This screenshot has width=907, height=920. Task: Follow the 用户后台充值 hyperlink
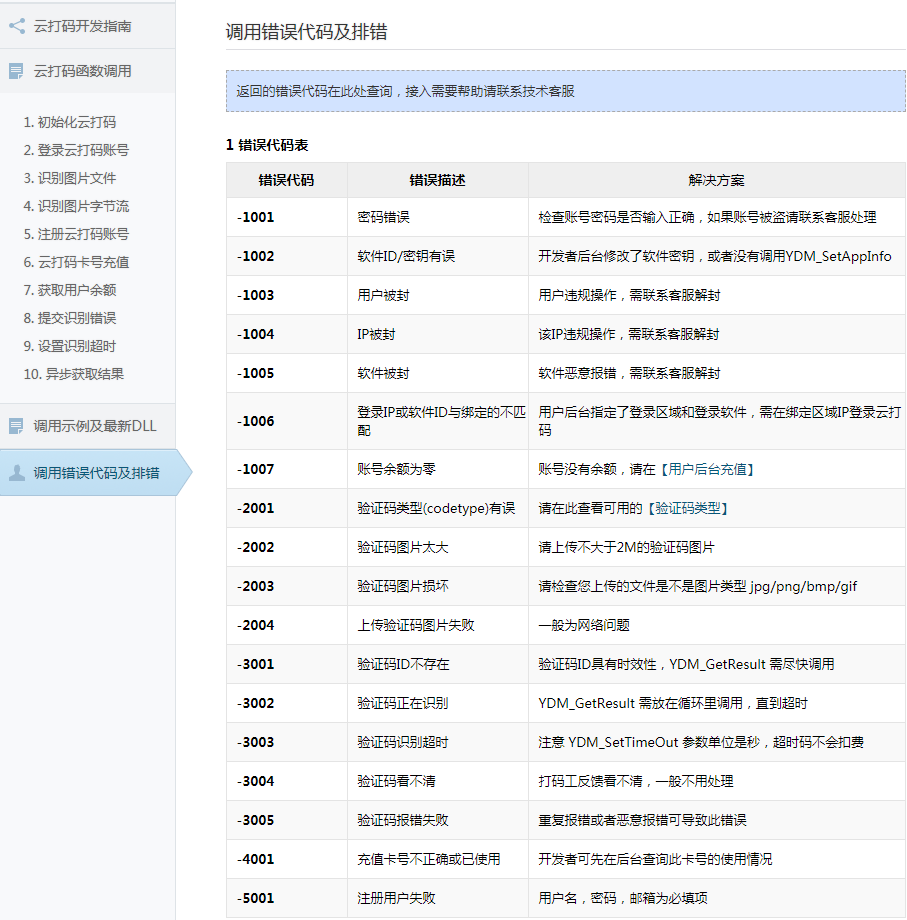(707, 469)
